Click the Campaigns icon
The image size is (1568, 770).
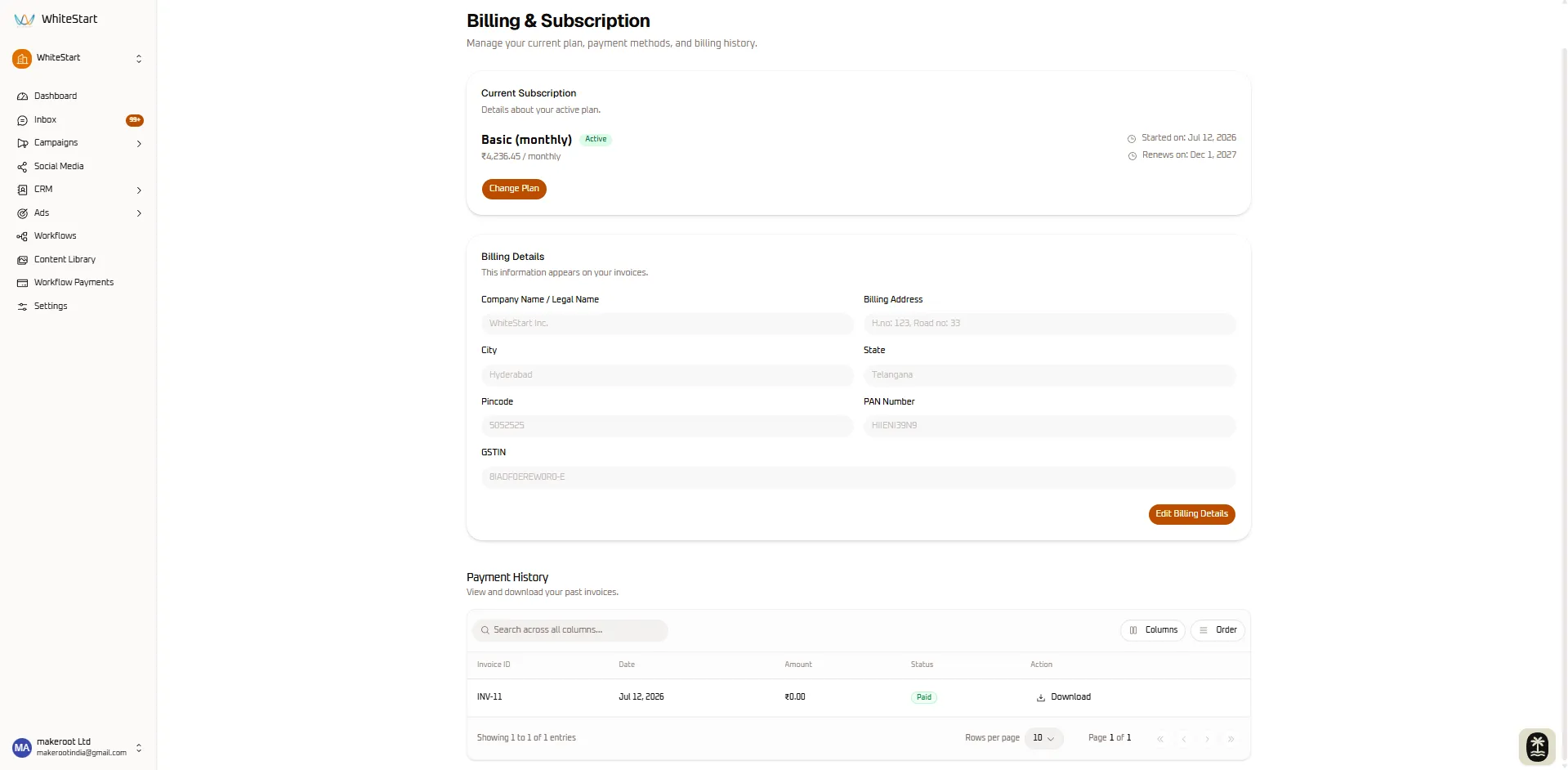pos(22,143)
